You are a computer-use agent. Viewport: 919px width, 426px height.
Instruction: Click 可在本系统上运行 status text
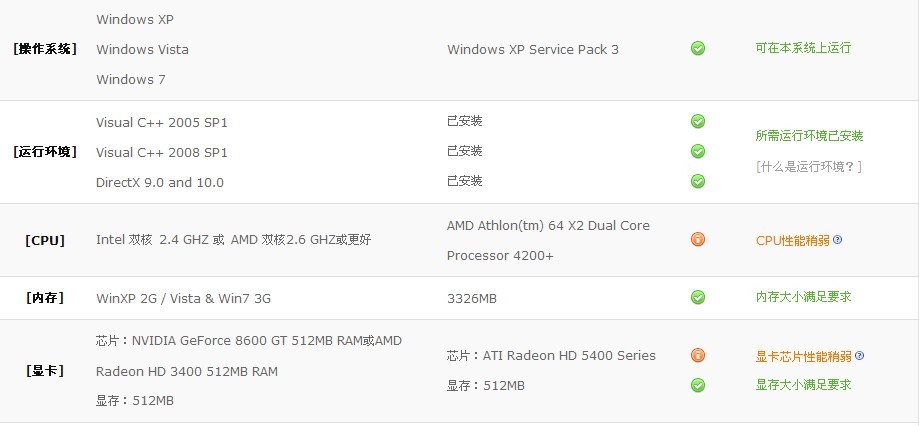coord(803,48)
